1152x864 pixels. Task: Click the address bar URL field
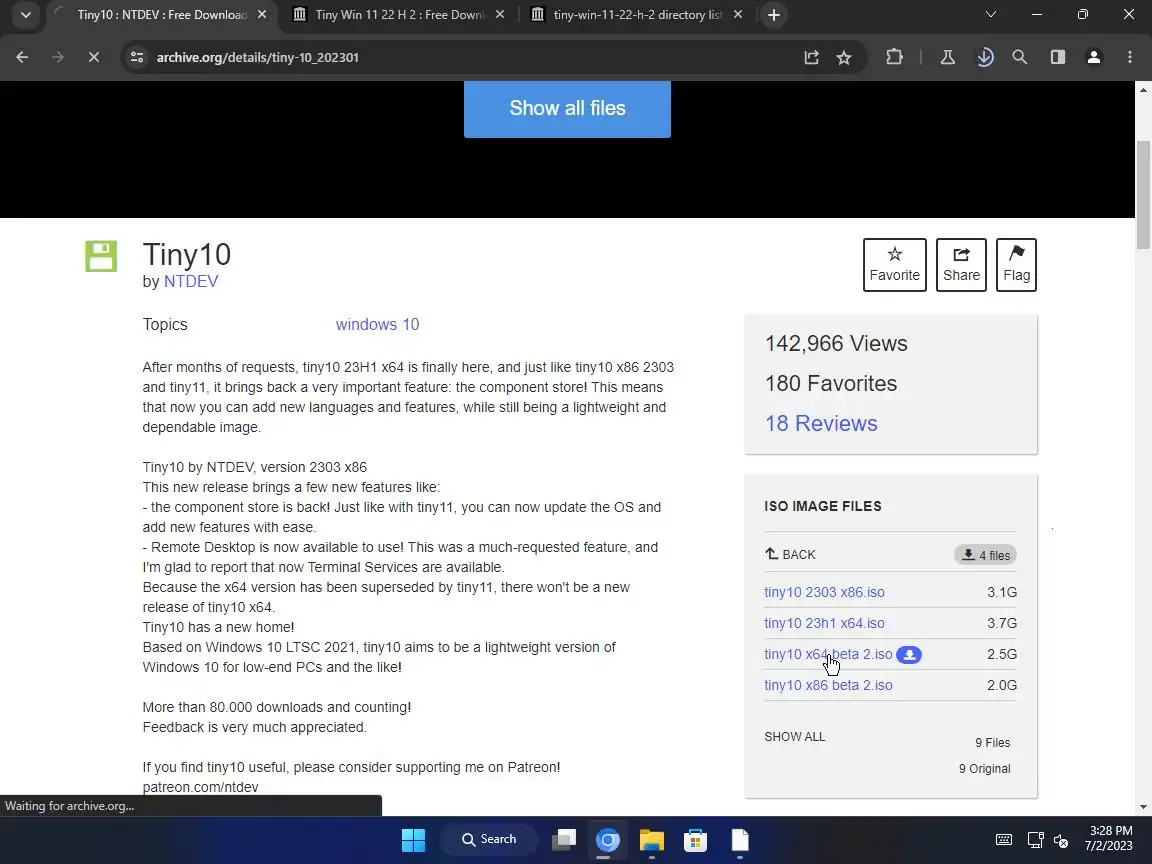click(470, 57)
